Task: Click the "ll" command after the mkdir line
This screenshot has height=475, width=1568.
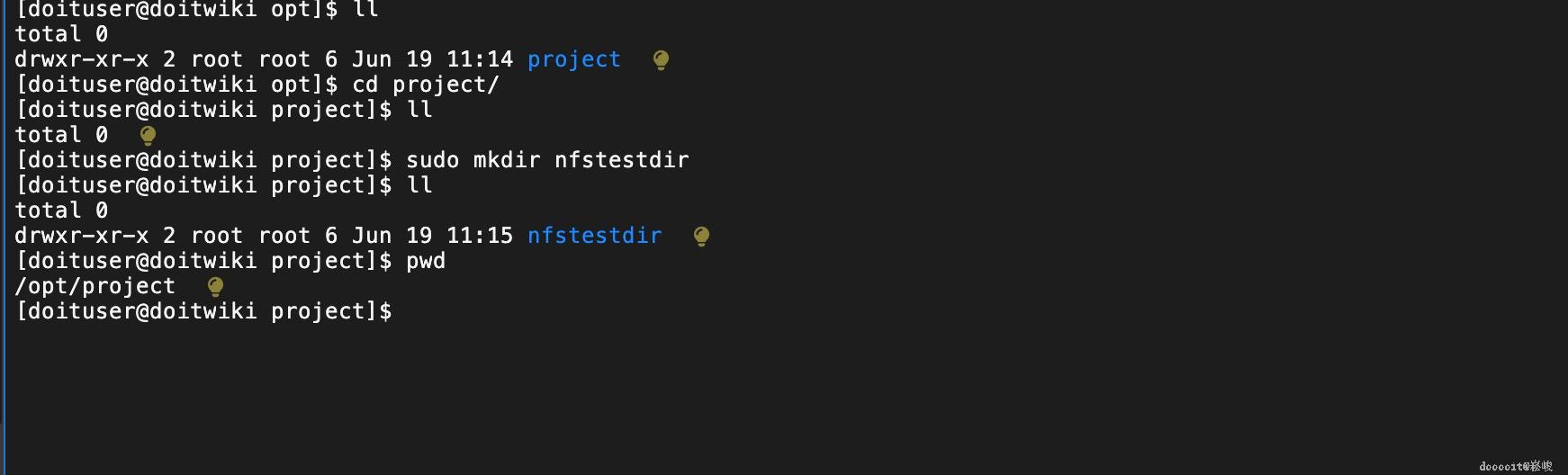Action: 419,185
